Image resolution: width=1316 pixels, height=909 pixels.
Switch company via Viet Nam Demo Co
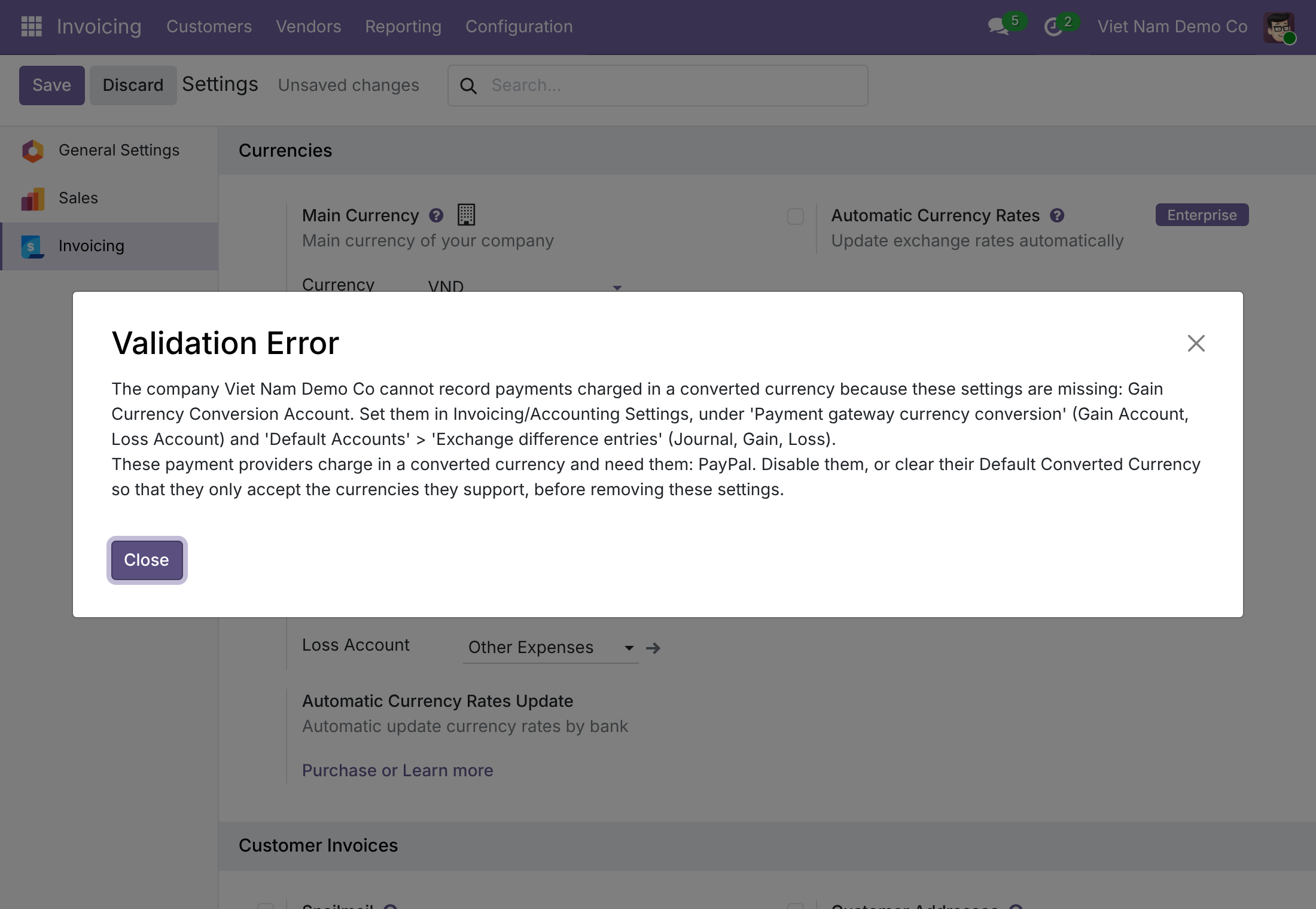coord(1172,26)
